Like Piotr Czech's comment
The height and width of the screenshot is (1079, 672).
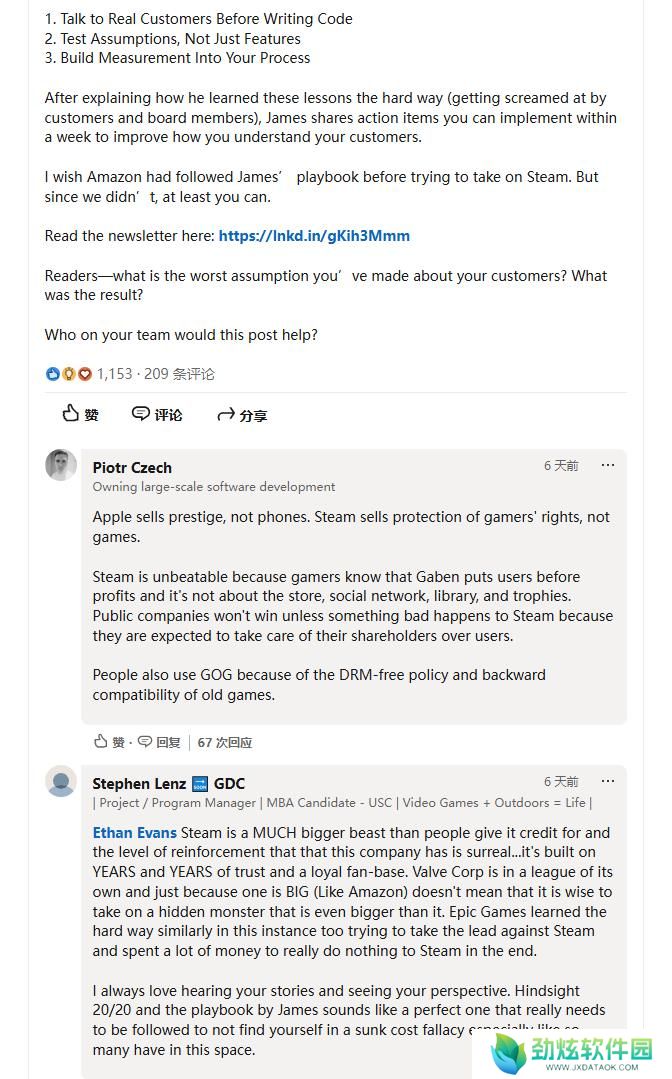point(109,742)
